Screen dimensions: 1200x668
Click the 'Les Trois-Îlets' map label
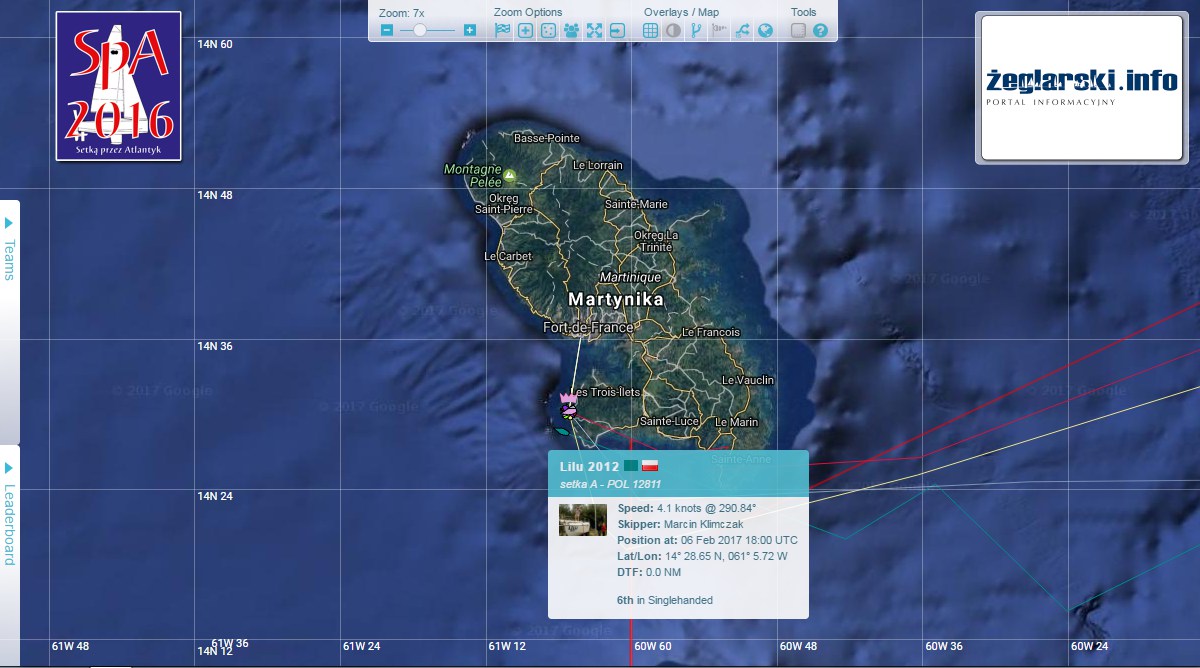(605, 392)
